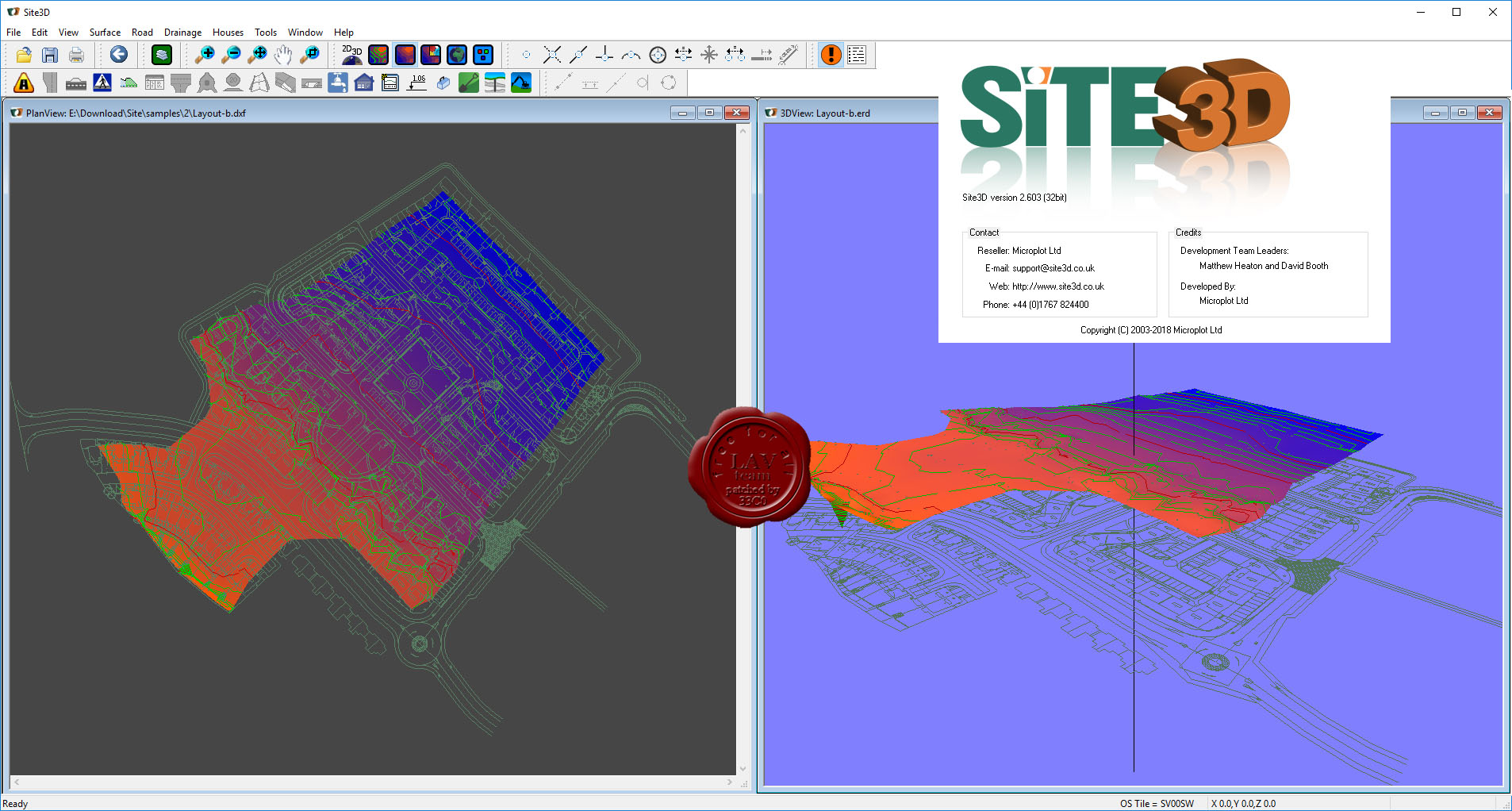Viewport: 1512px width, 811px height.
Task: Open the list report icon
Action: coord(857,55)
